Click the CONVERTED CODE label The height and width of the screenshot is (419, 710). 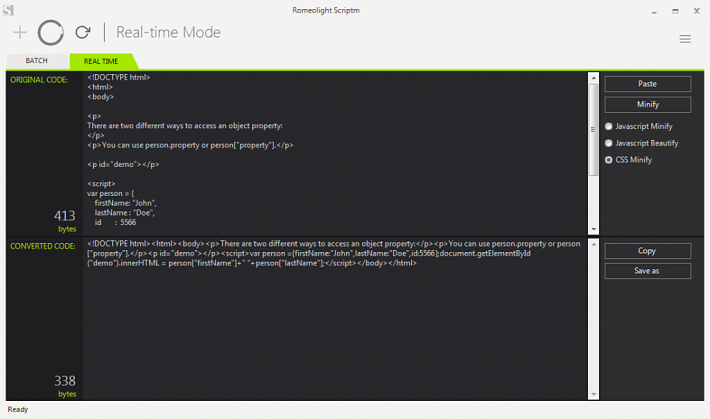43,246
